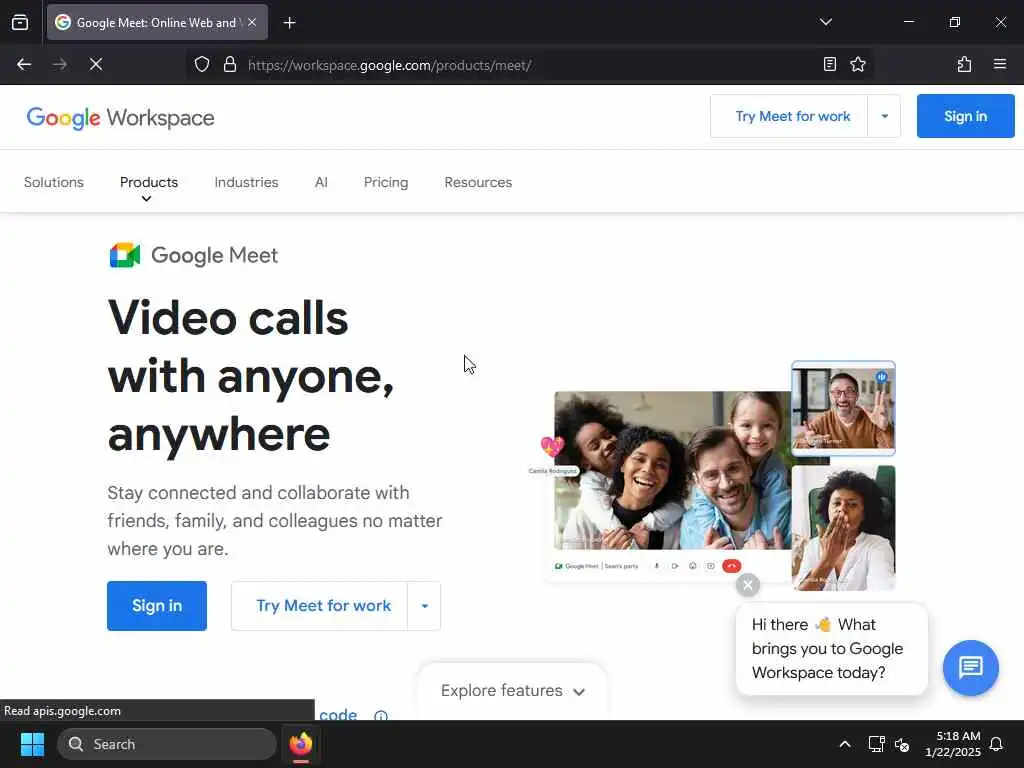Open the notifications bell icon
Viewport: 1024px width, 768px height.
tap(996, 744)
